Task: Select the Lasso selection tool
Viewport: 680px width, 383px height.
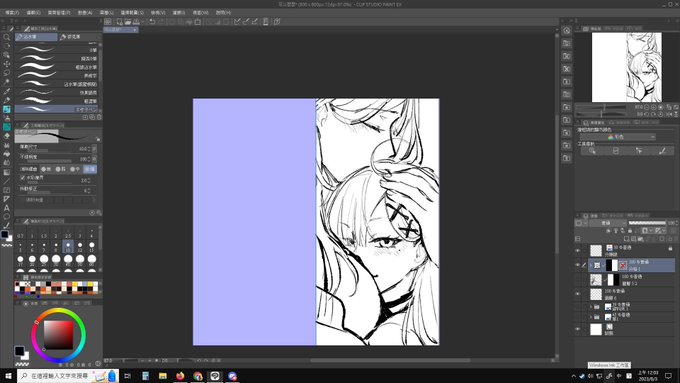Action: (x=7, y=73)
